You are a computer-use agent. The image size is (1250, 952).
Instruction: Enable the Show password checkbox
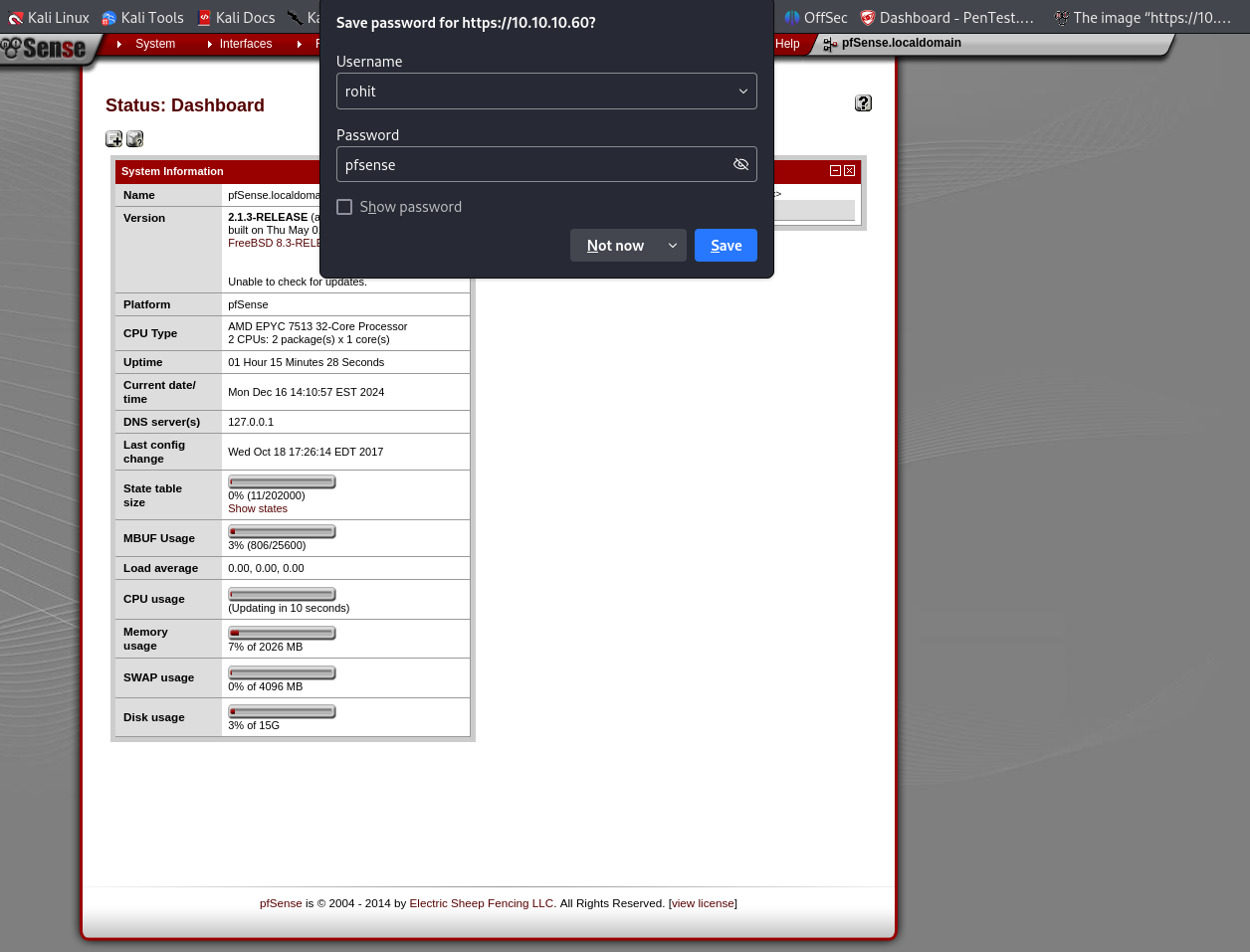point(344,207)
